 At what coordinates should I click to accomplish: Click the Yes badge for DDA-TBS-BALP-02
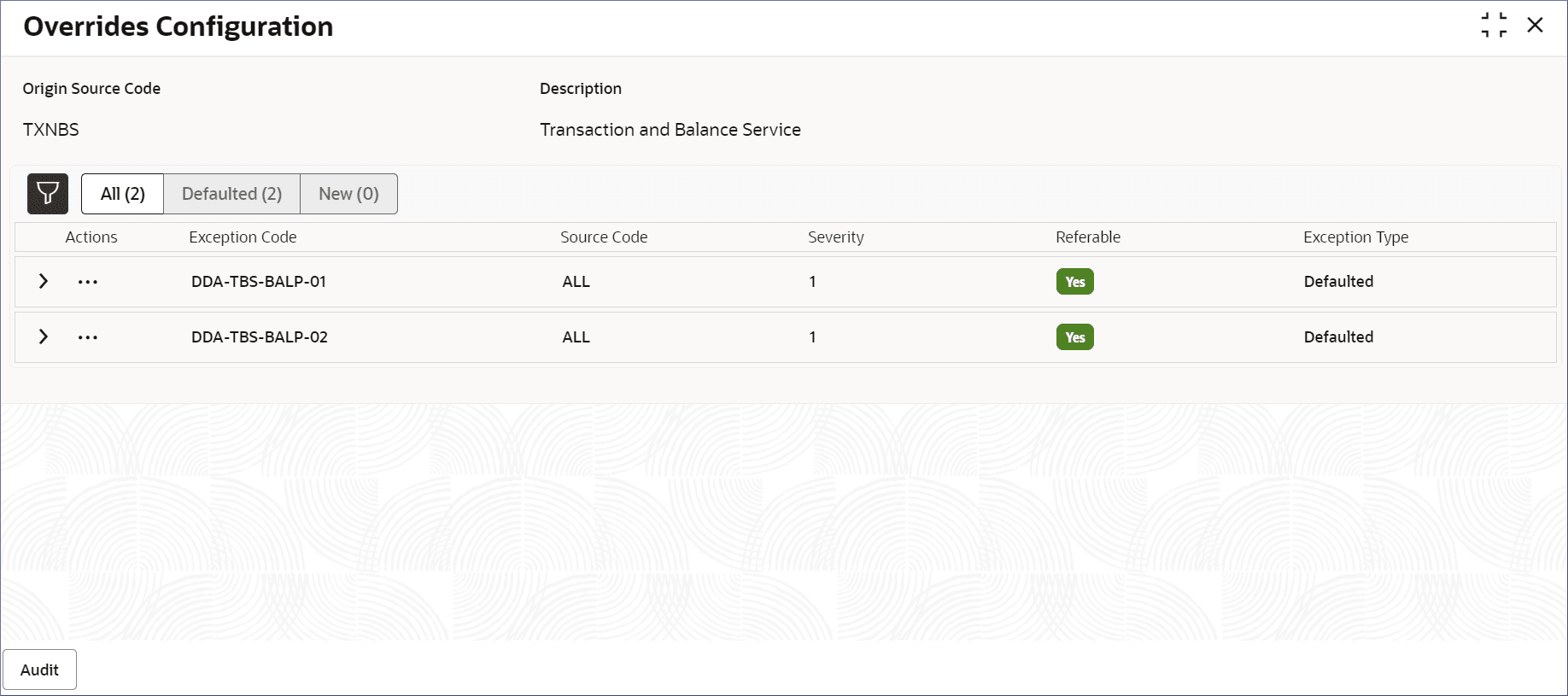(1074, 337)
